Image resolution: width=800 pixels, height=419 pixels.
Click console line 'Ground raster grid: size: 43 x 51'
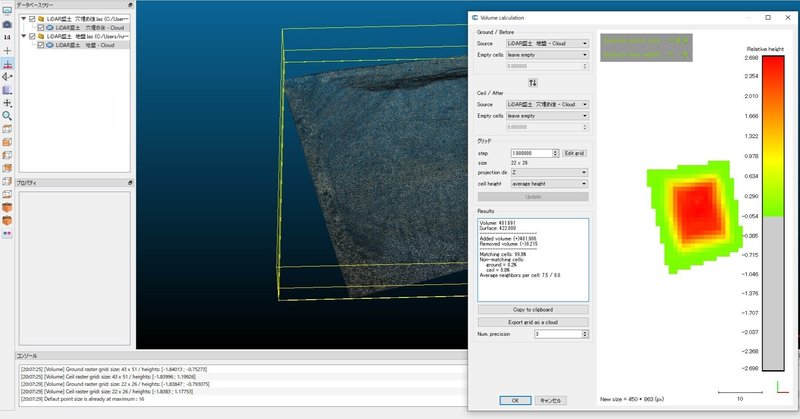point(113,369)
